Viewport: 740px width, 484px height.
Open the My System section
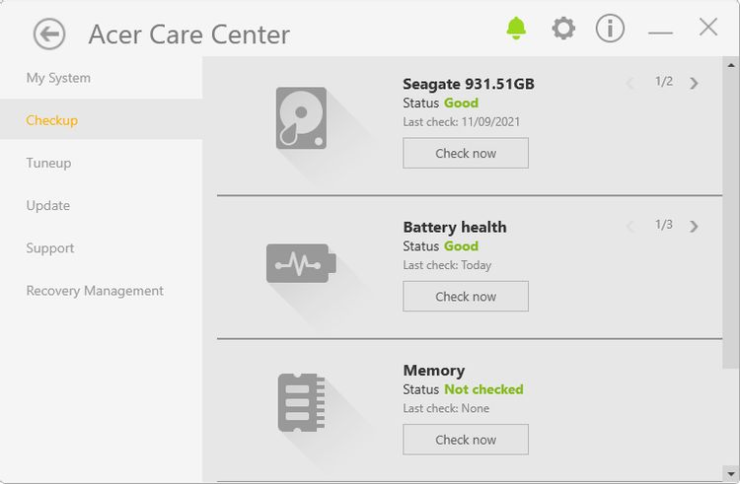(59, 78)
